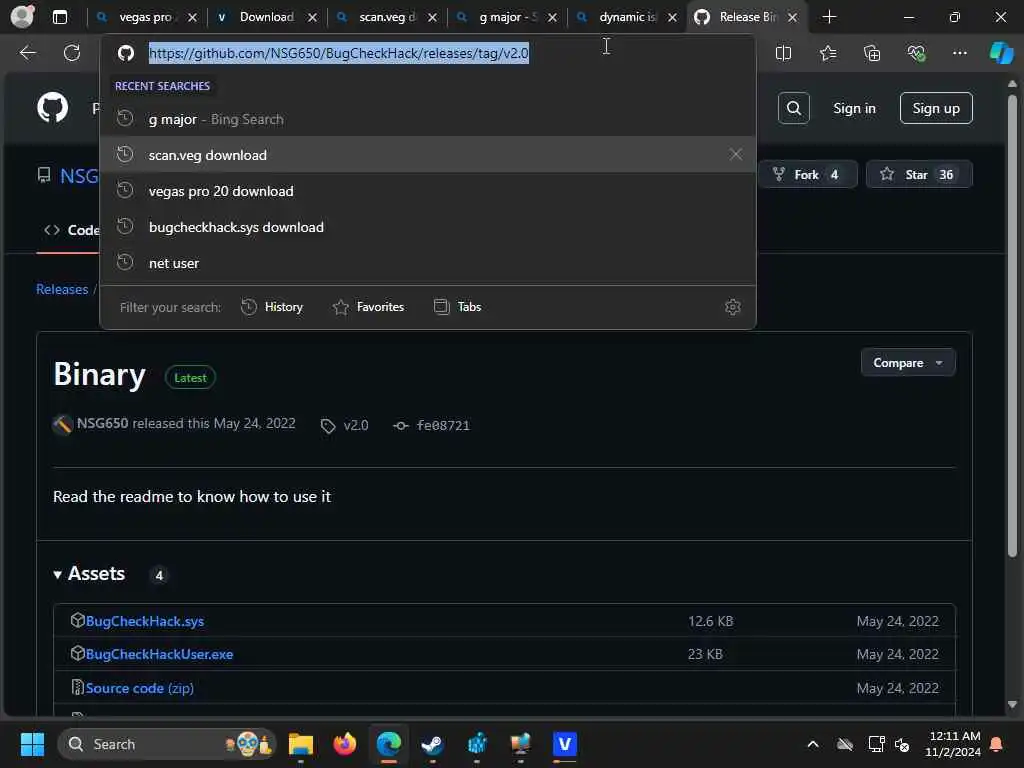Open the tab actions menu icon
The height and width of the screenshot is (768, 1024).
pos(59,17)
